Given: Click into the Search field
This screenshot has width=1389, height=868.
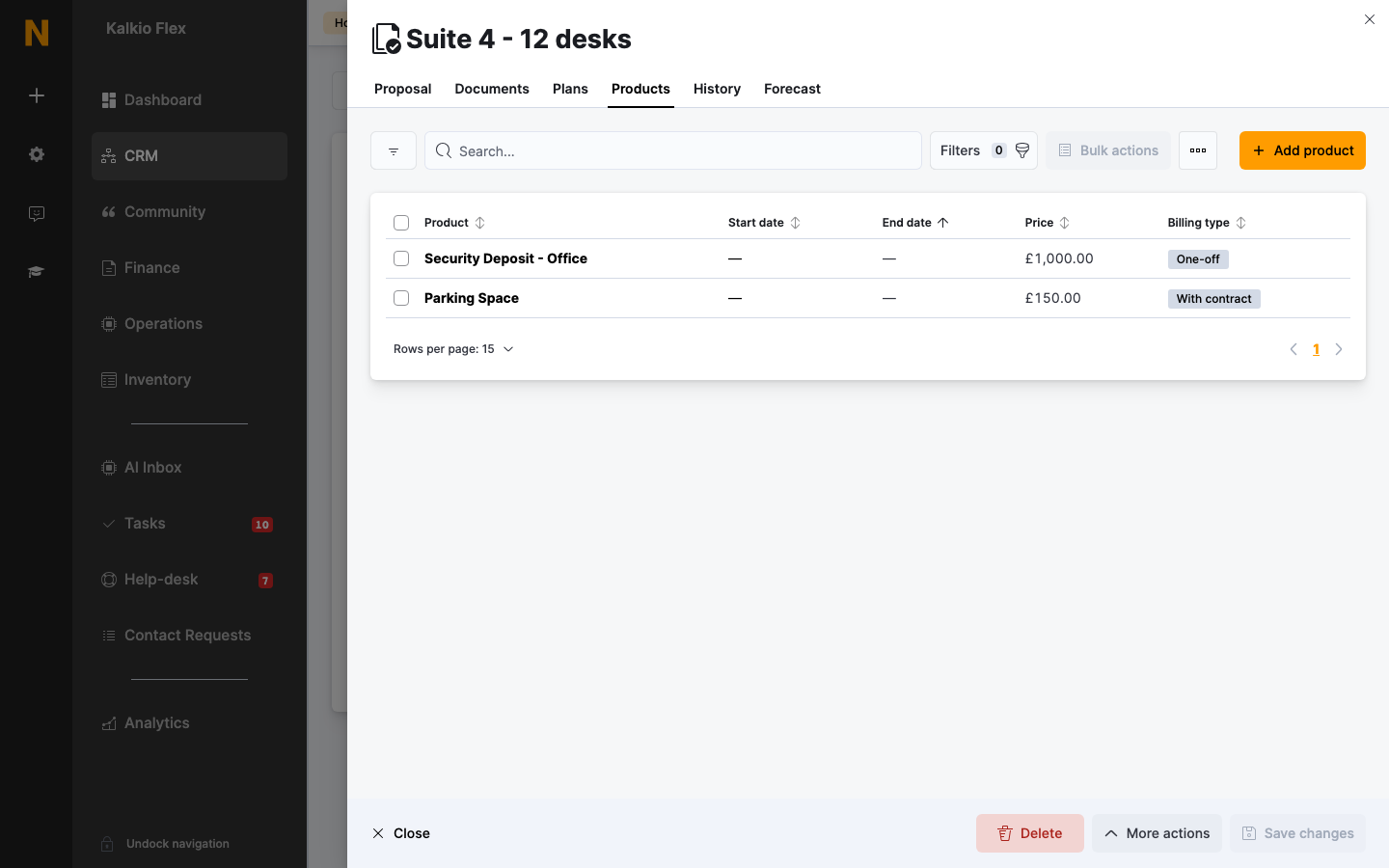Looking at the screenshot, I should coord(673,150).
